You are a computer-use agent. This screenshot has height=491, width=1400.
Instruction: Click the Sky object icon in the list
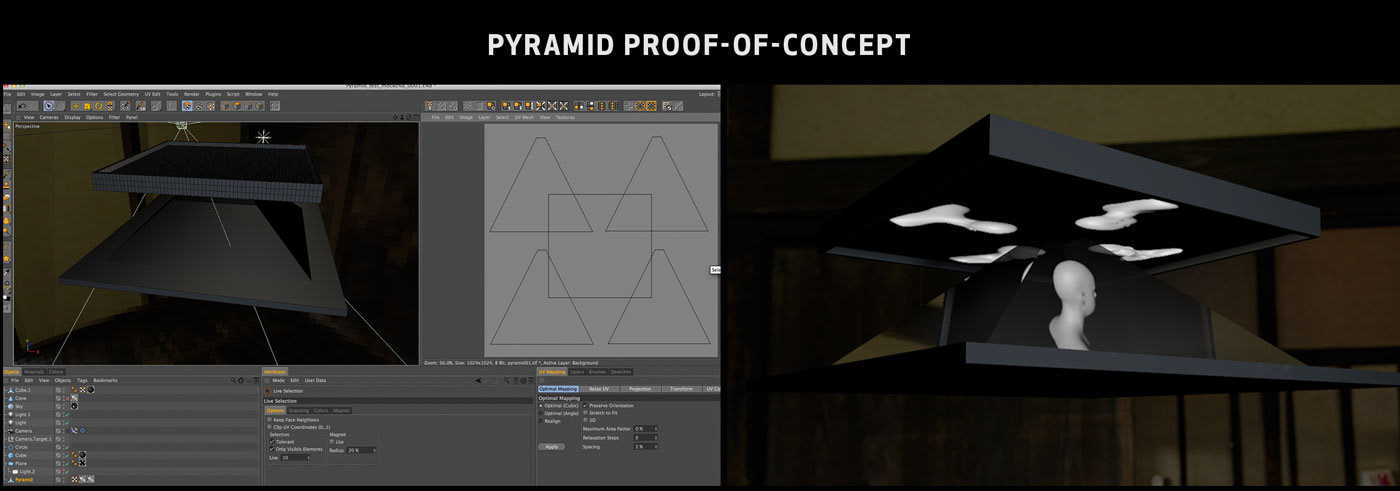[10, 406]
